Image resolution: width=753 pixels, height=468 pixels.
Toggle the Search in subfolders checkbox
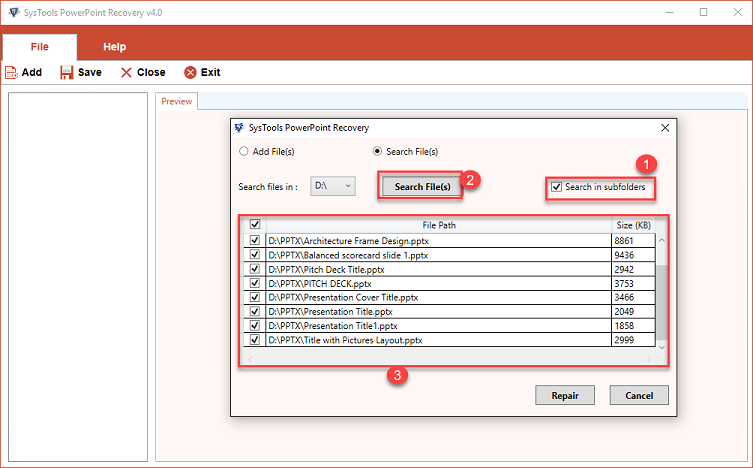(557, 187)
